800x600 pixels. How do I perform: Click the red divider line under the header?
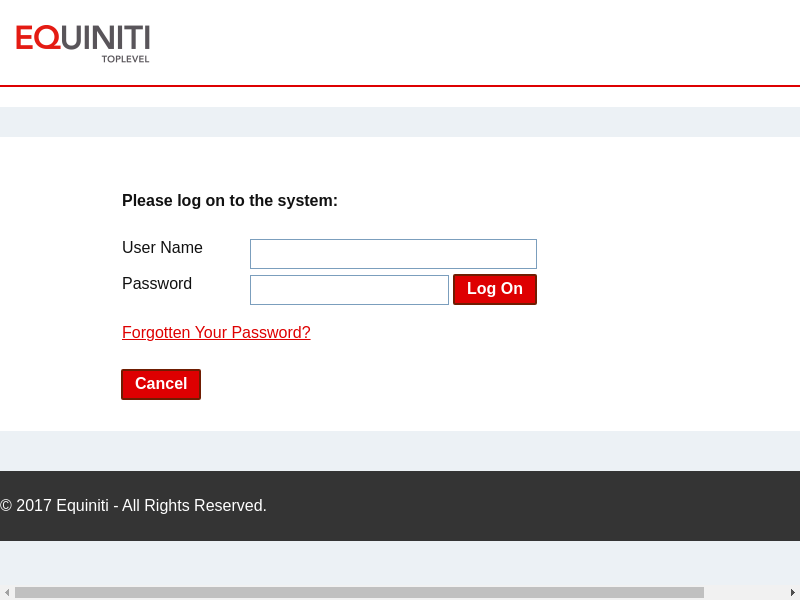coord(400,86)
